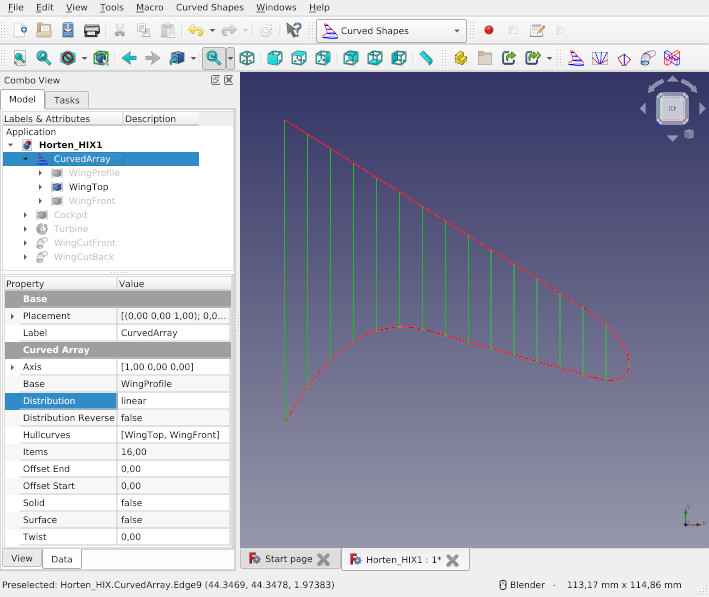Screen dimensions: 709x597
Task: Expand the Placement property
Action: (12, 316)
